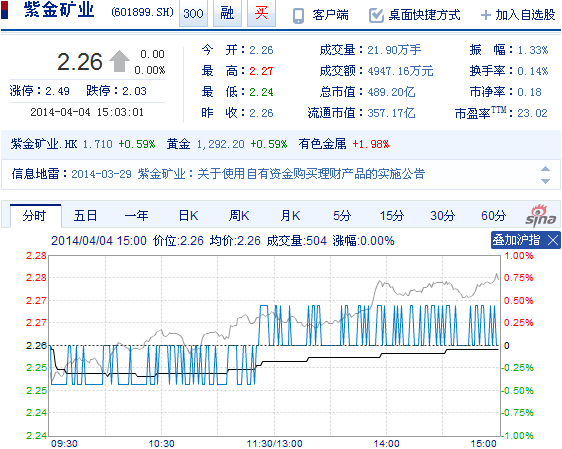Click the chart header text 成交量:504
This screenshot has height=449, width=562.
click(x=296, y=240)
